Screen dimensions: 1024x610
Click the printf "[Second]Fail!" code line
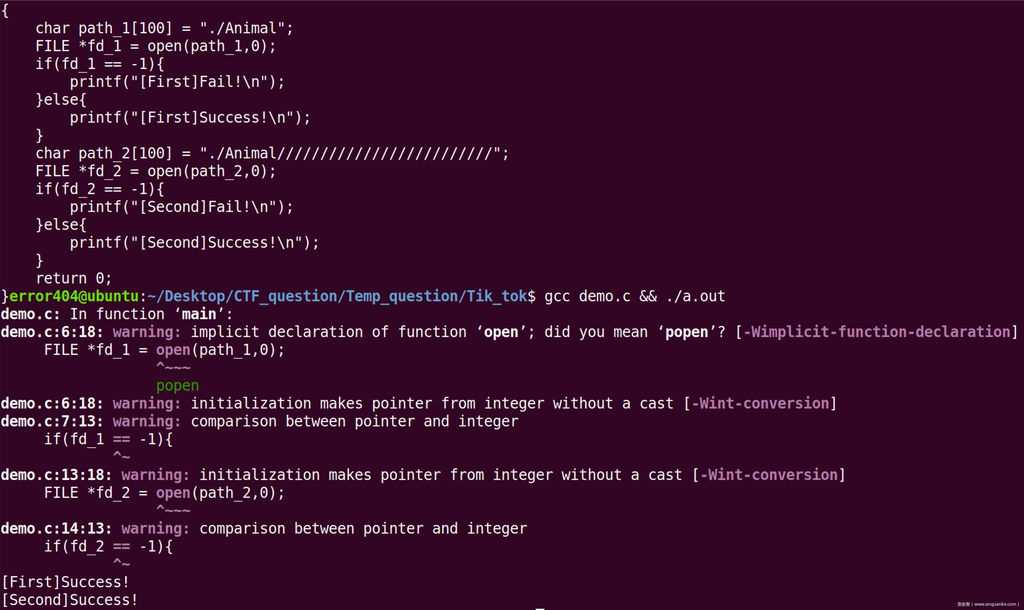click(181, 207)
